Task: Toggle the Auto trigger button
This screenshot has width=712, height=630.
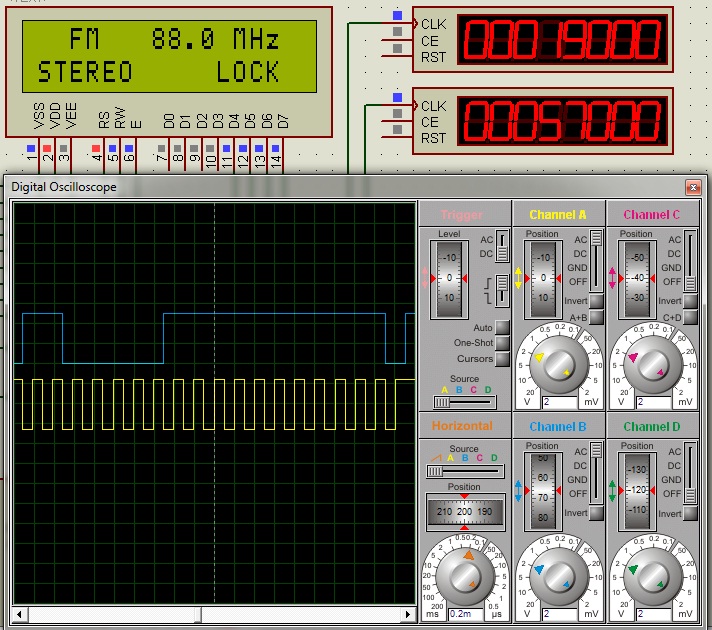Action: click(x=502, y=327)
